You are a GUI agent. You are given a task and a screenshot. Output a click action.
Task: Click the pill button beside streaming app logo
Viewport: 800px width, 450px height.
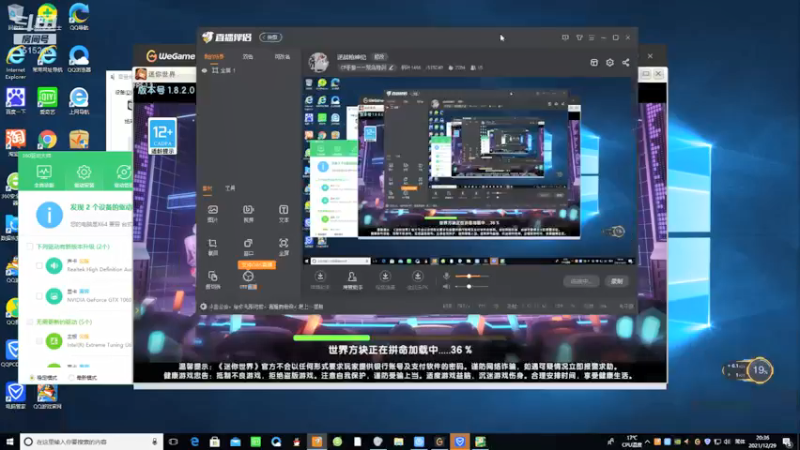point(270,37)
